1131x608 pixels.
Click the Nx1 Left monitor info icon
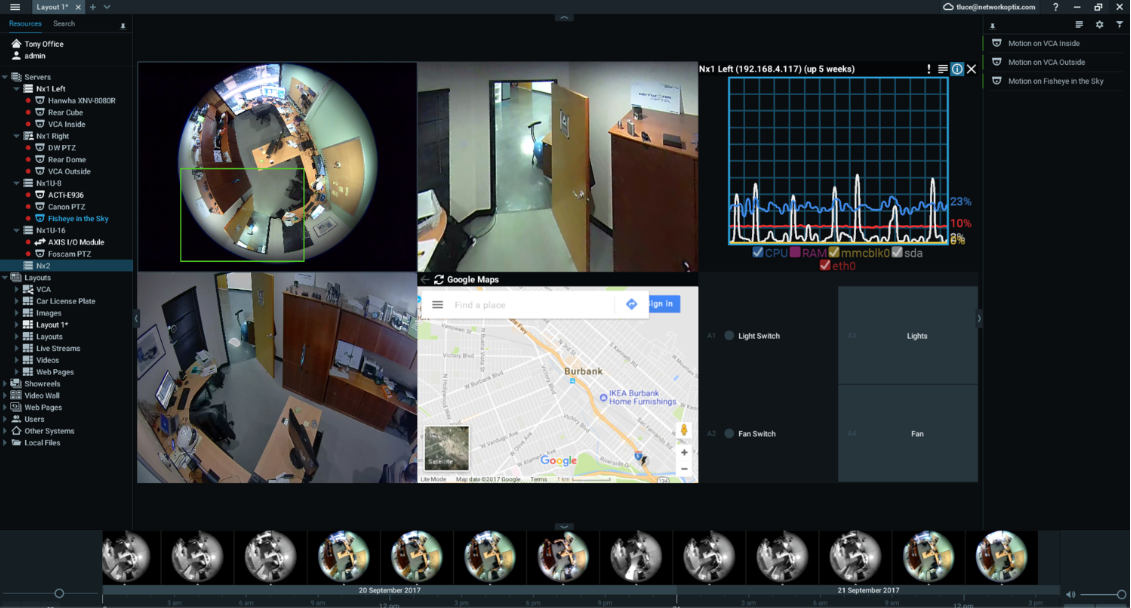pos(957,69)
